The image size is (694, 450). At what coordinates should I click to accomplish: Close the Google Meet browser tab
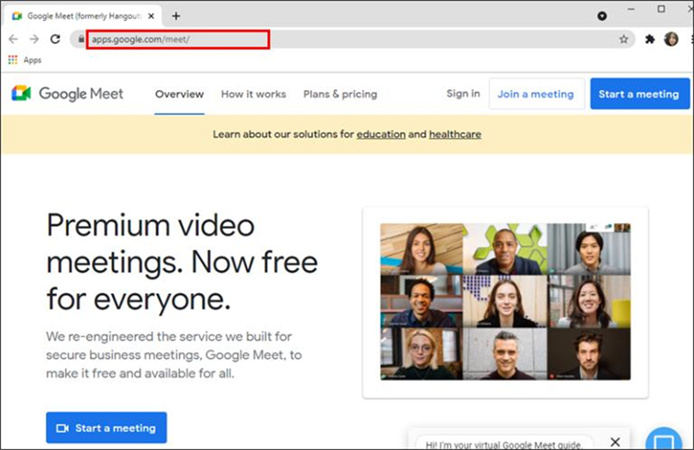click(x=151, y=16)
